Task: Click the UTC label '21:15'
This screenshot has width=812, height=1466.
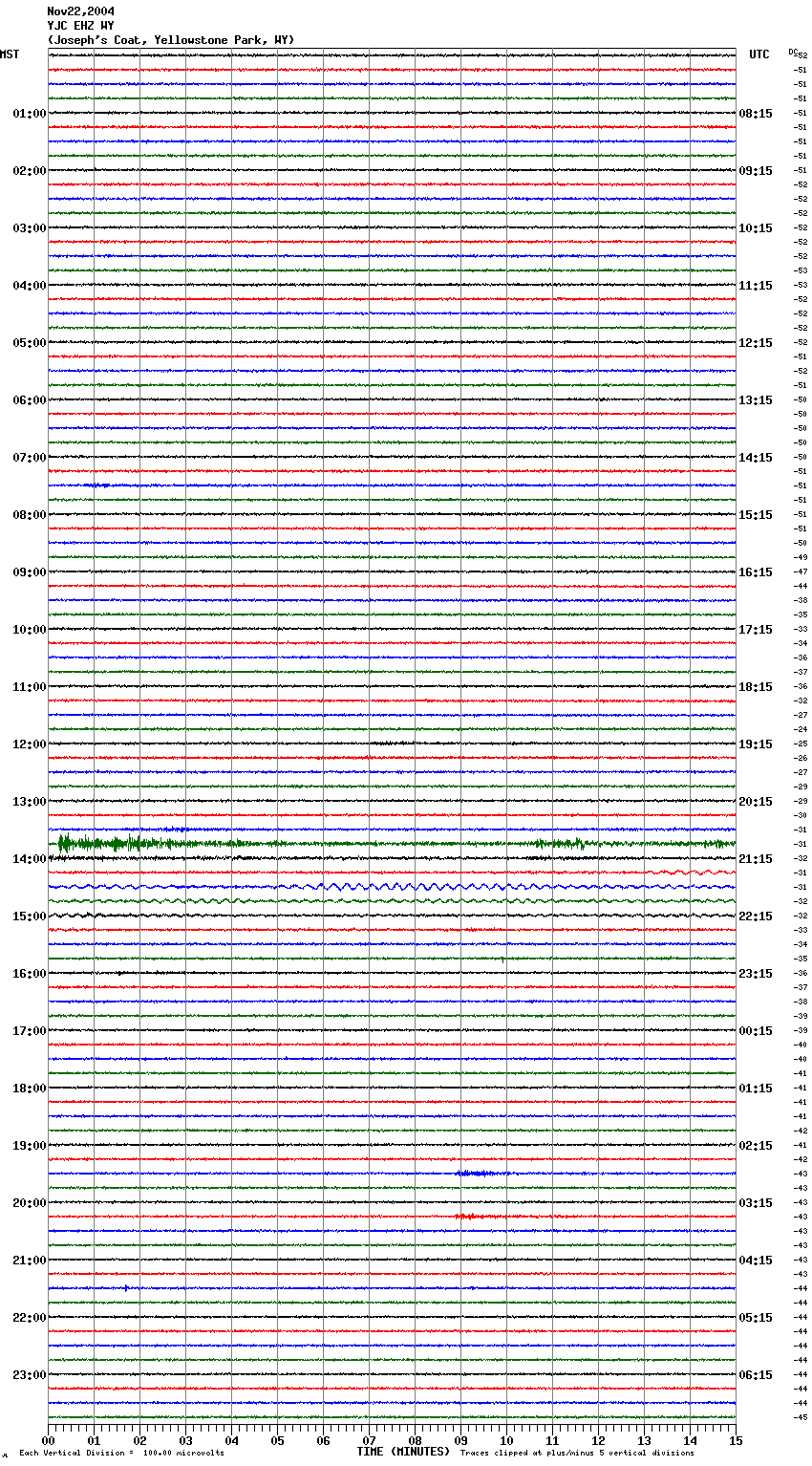Action: click(x=756, y=859)
